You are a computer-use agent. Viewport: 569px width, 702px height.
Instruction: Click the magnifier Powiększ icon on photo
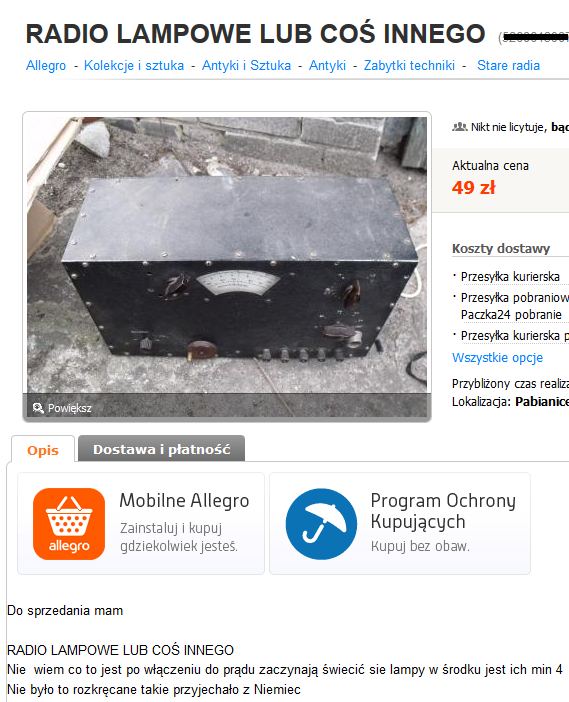click(x=38, y=408)
